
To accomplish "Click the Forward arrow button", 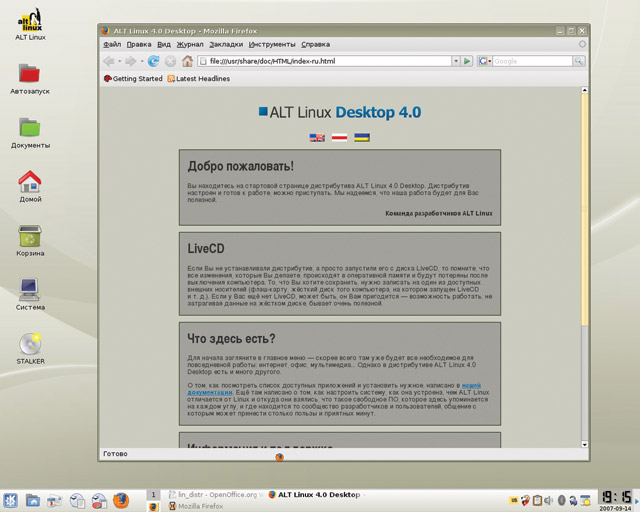I will [x=131, y=61].
